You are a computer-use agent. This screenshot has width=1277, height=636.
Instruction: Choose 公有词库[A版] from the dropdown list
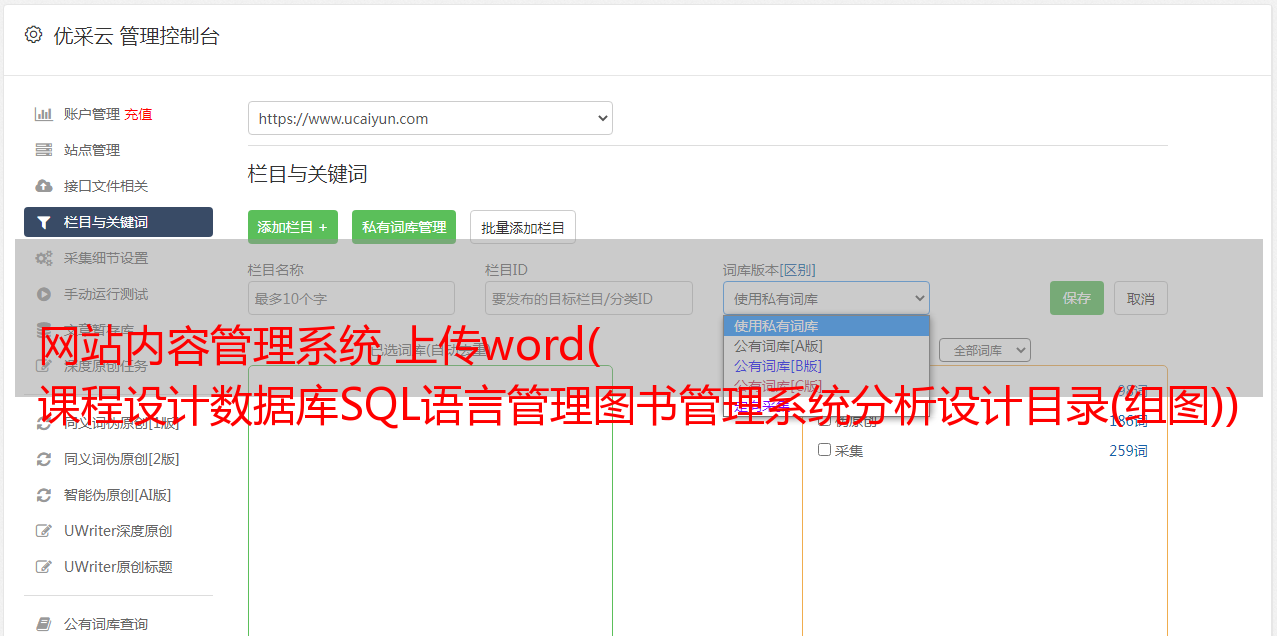(x=826, y=346)
